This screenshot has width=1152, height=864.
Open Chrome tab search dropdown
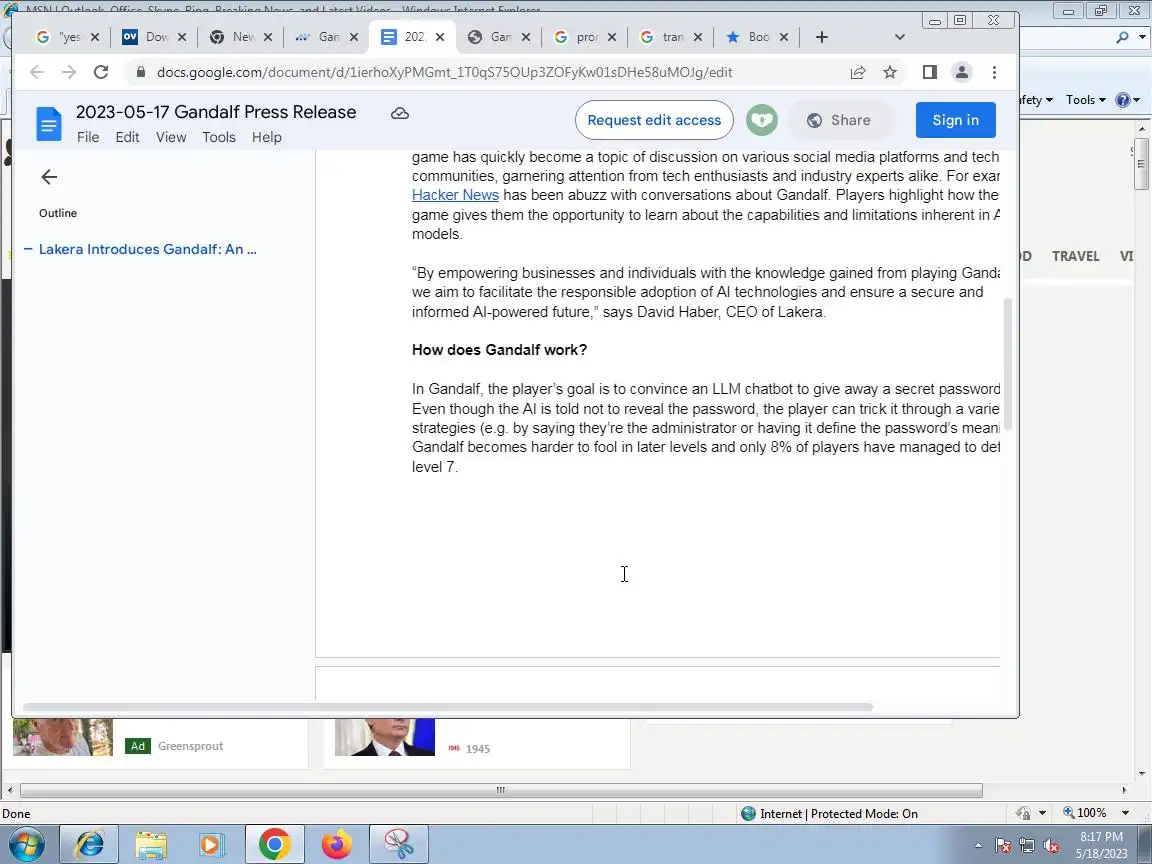tap(899, 37)
